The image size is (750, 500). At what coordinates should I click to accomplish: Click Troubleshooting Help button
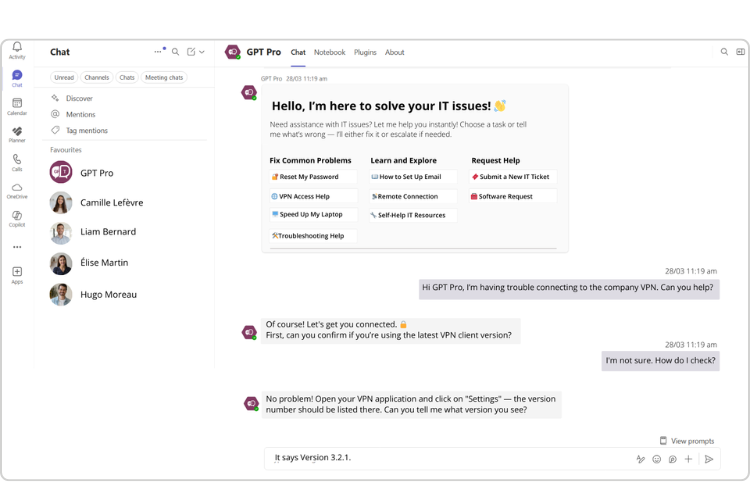click(x=313, y=235)
